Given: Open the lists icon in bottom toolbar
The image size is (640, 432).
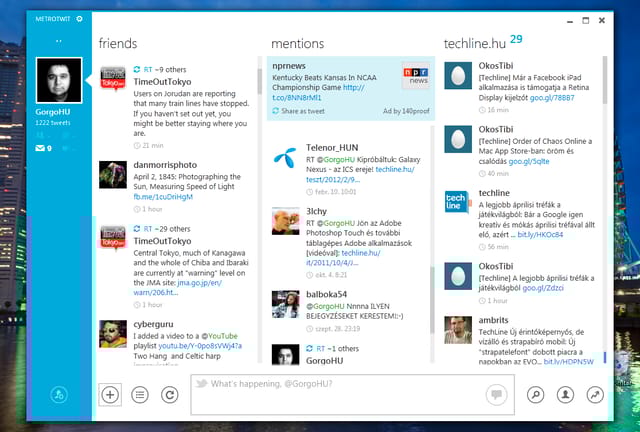Looking at the screenshot, I should pos(140,395).
